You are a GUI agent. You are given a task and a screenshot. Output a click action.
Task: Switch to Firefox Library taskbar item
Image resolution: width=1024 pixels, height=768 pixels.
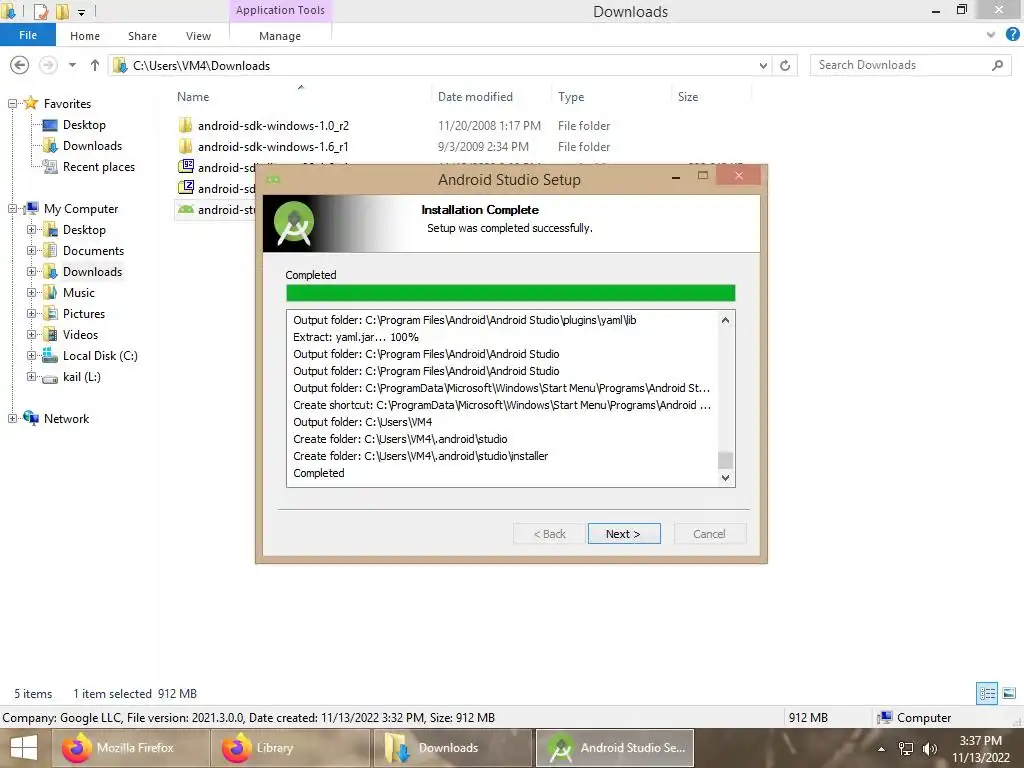(291, 748)
